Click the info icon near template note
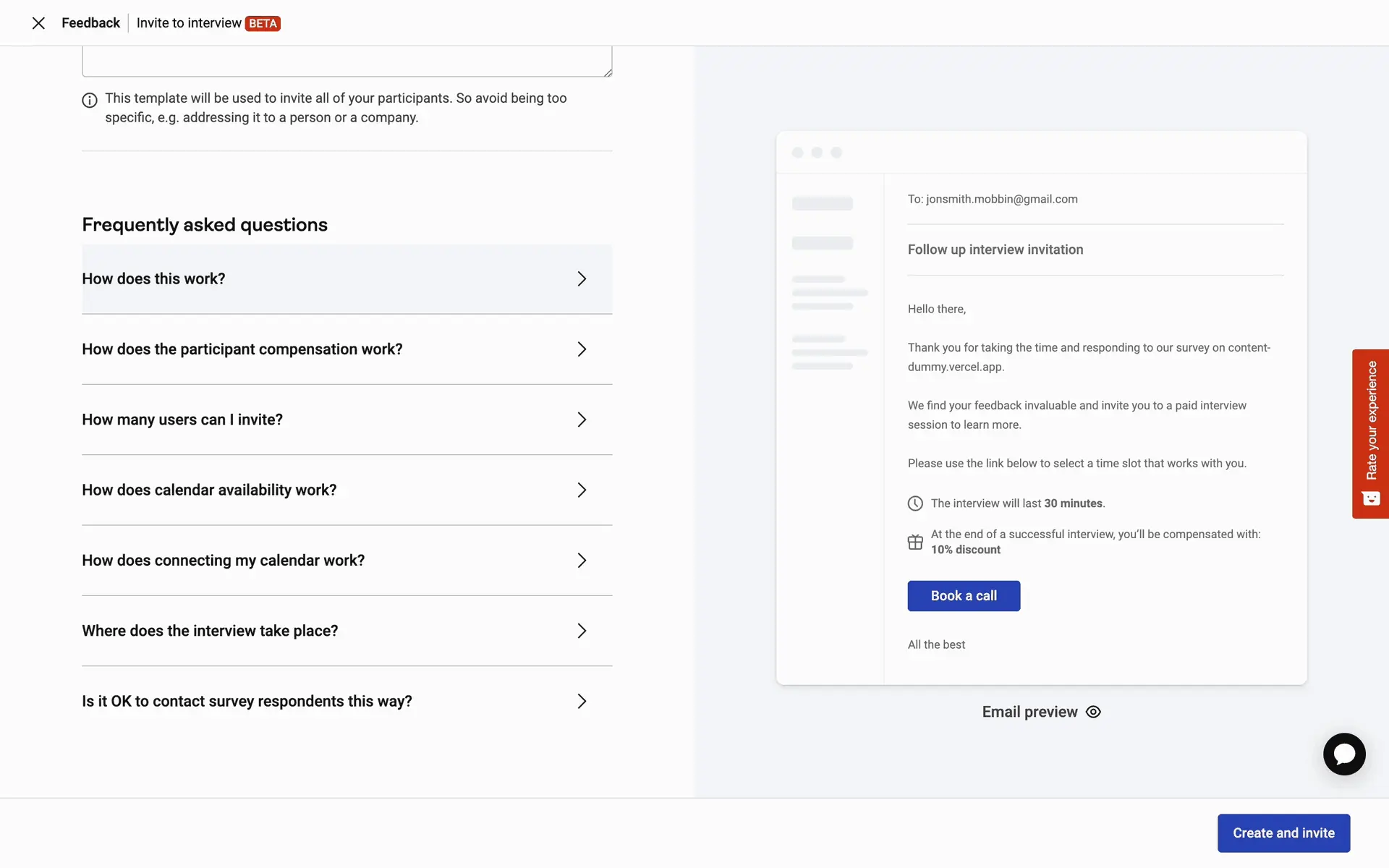This screenshot has width=1389, height=868. point(90,101)
